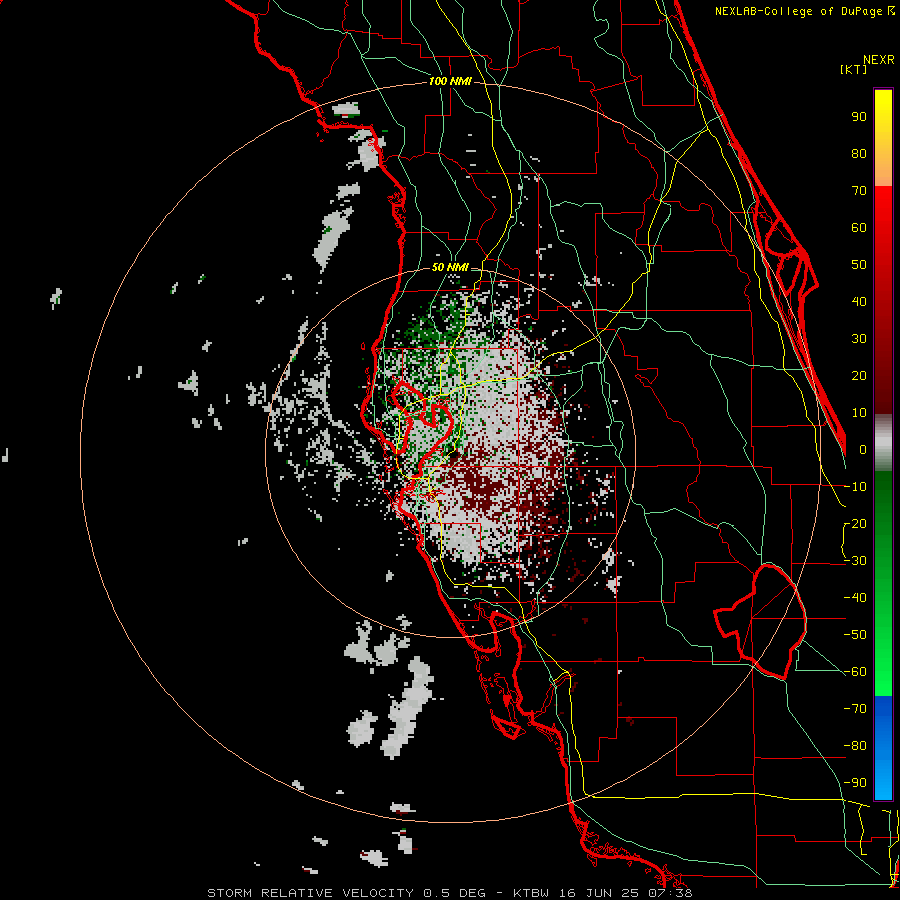Click the Storm Relative Velocity caption text
The height and width of the screenshot is (900, 900).
tap(449, 893)
